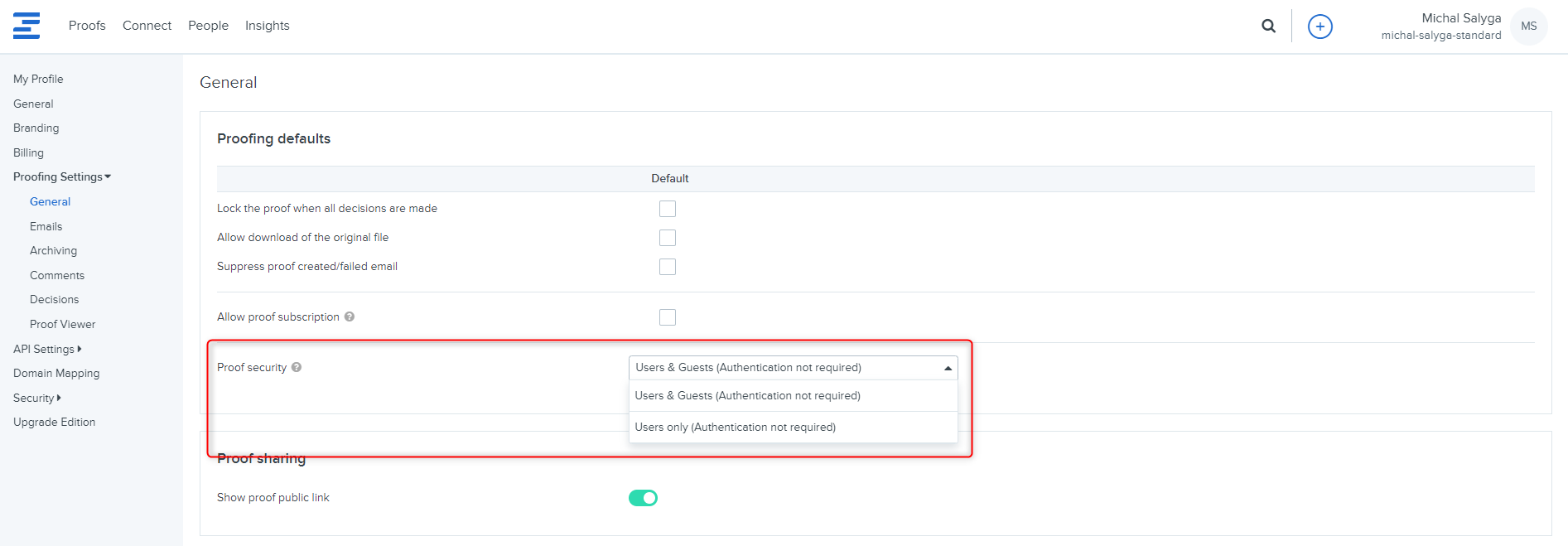
Task: Open the Proofs top menu
Action: coord(87,26)
